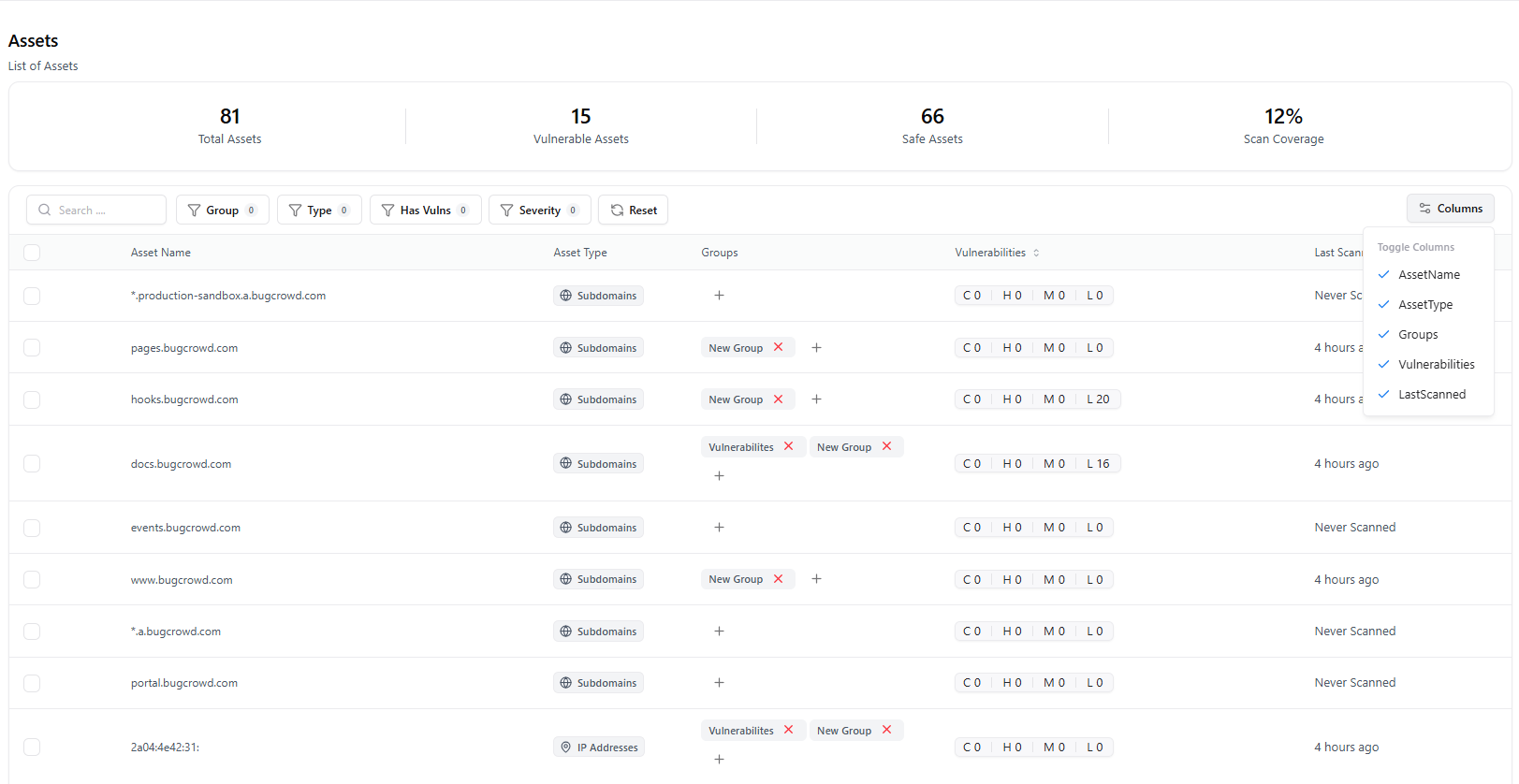
Task: Remove New Group tag from www.bugcrowd.com
Action: (x=778, y=578)
